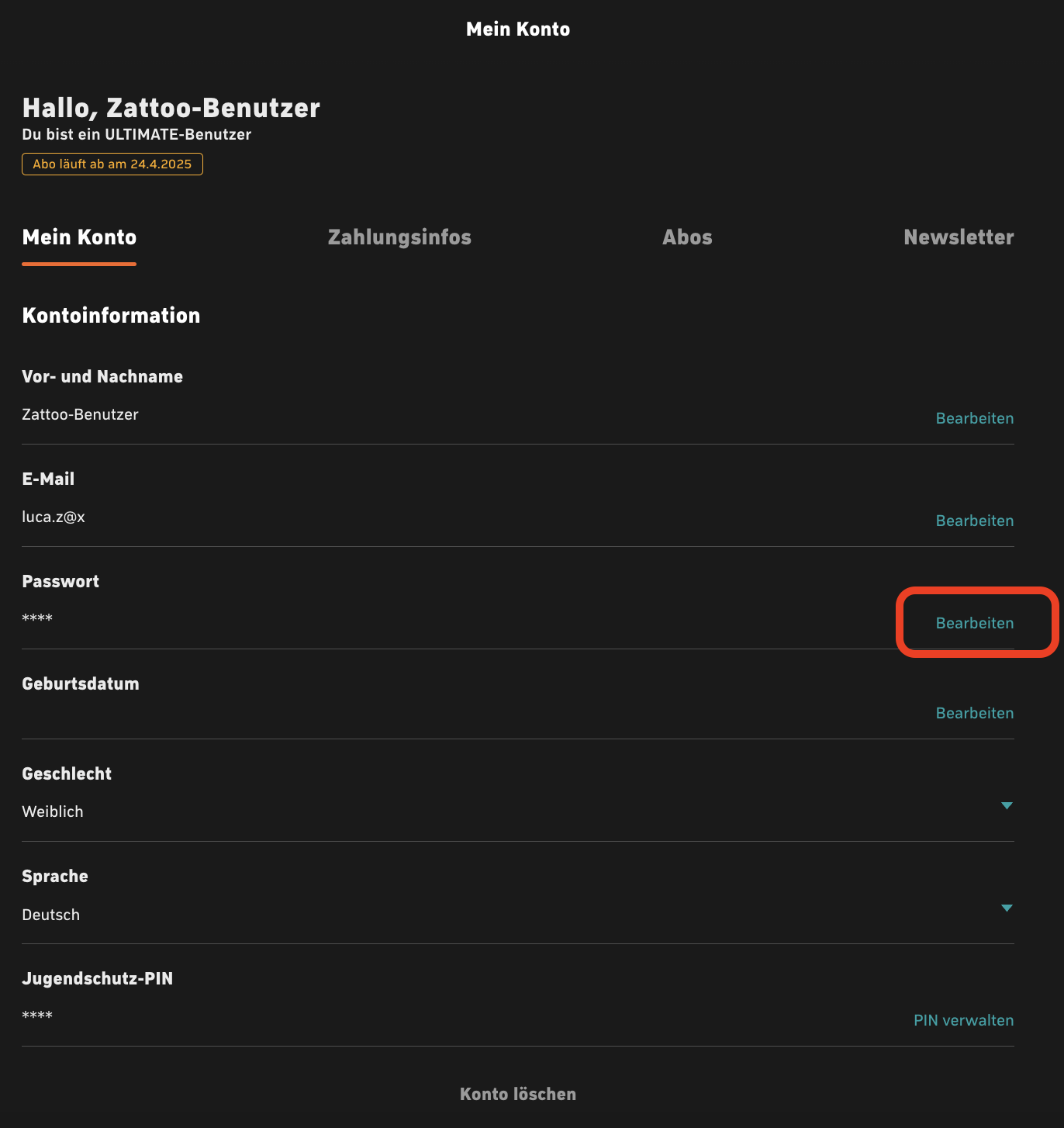
Task: Switch to the Zahlungsinfos tab
Action: pyautogui.click(x=399, y=237)
